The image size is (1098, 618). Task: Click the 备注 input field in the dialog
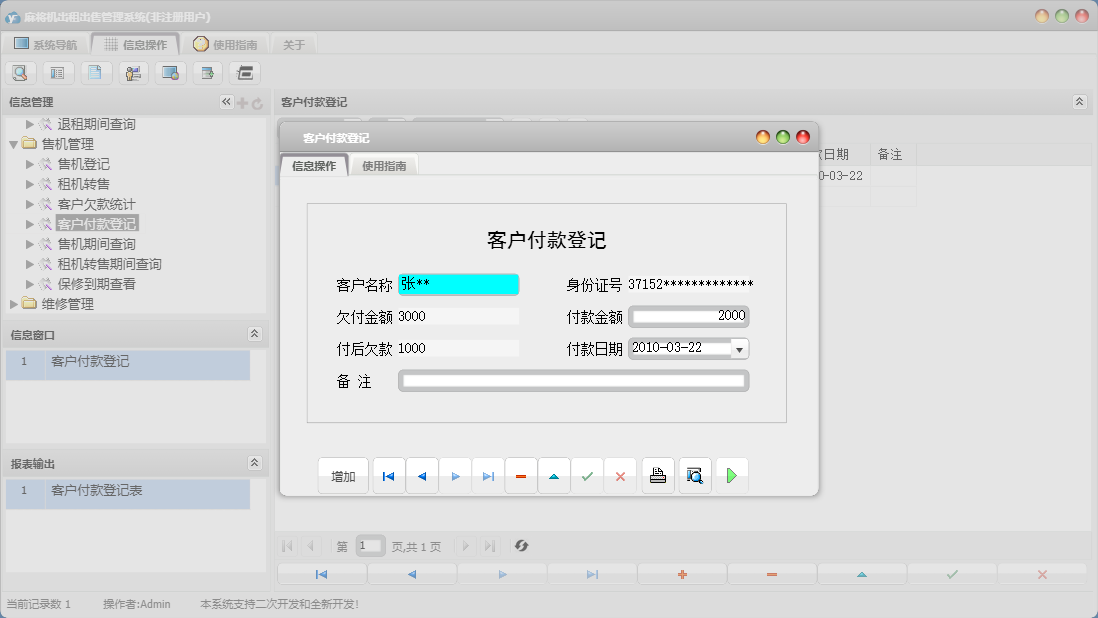(x=573, y=380)
